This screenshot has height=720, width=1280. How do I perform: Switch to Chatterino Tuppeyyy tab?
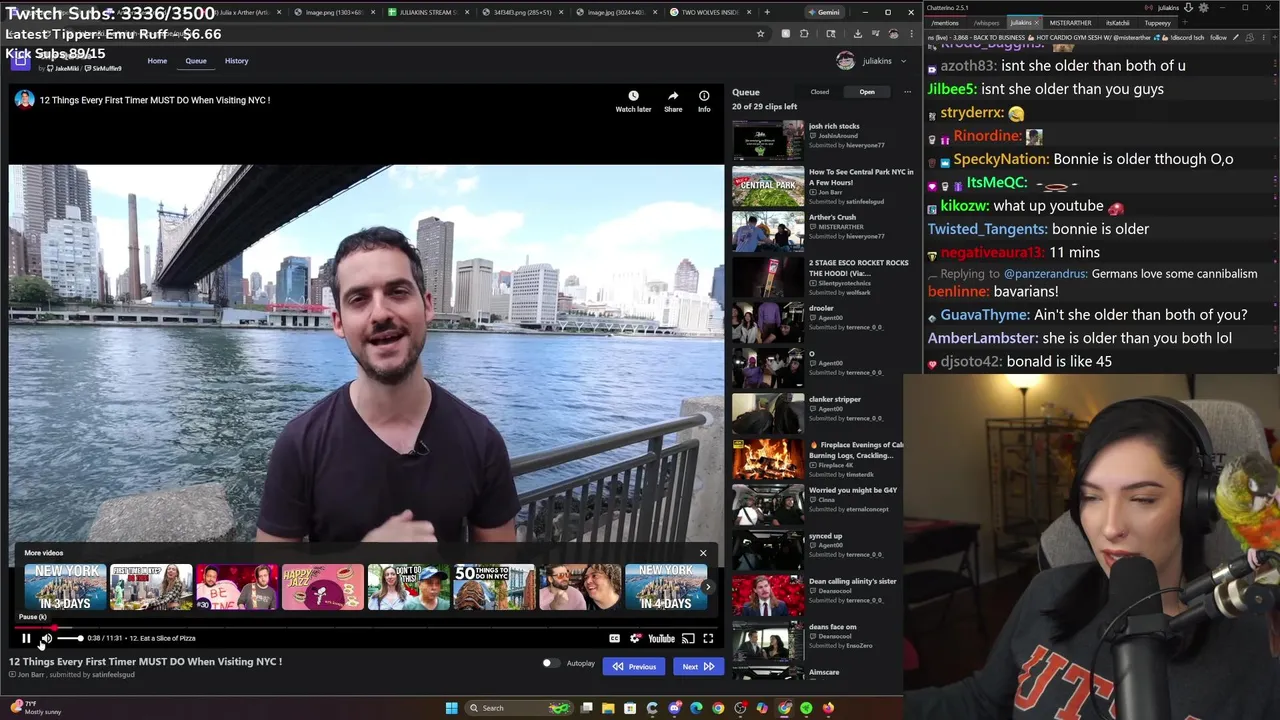(x=1157, y=22)
